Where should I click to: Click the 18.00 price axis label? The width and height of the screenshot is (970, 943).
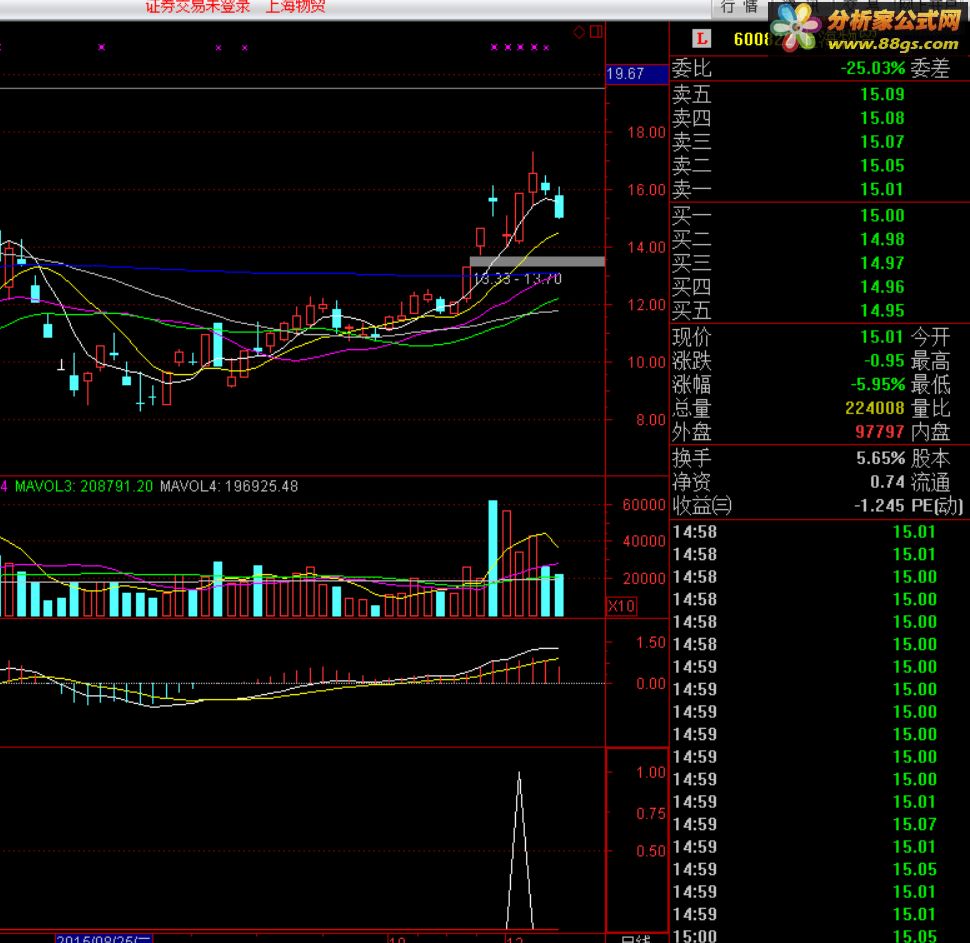pos(646,132)
